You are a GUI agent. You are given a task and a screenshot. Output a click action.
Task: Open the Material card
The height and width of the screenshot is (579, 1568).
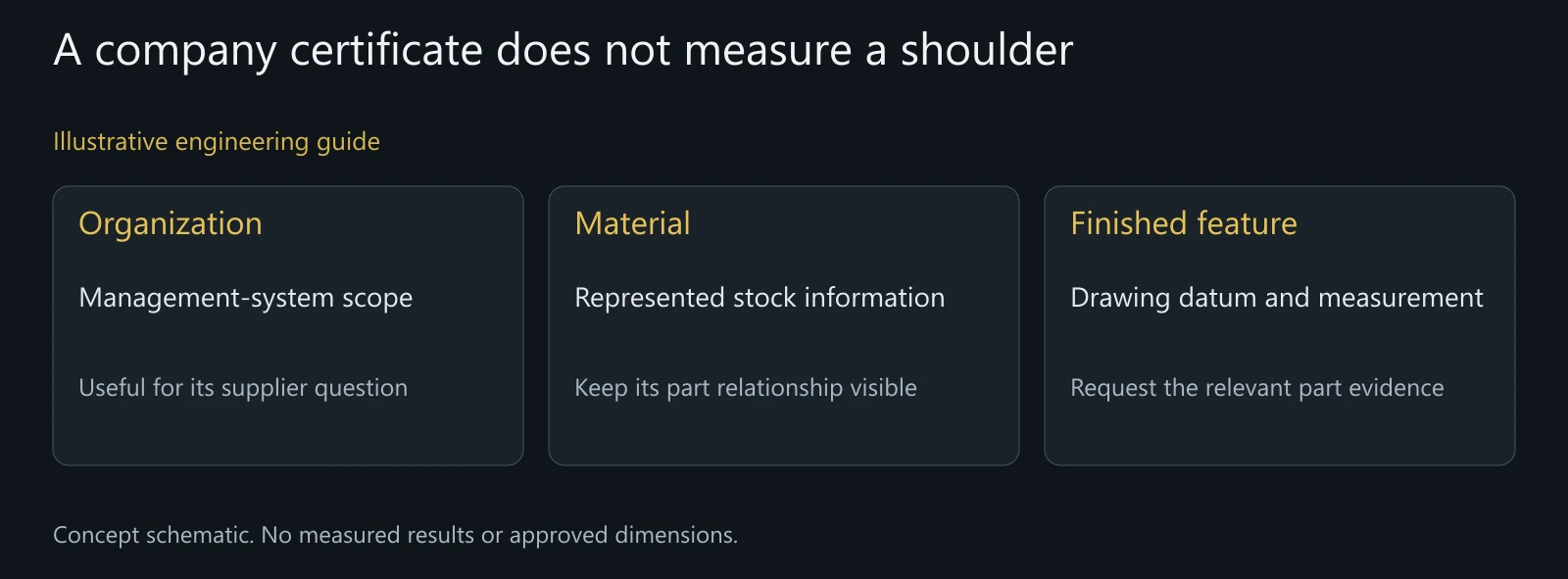coord(784,325)
